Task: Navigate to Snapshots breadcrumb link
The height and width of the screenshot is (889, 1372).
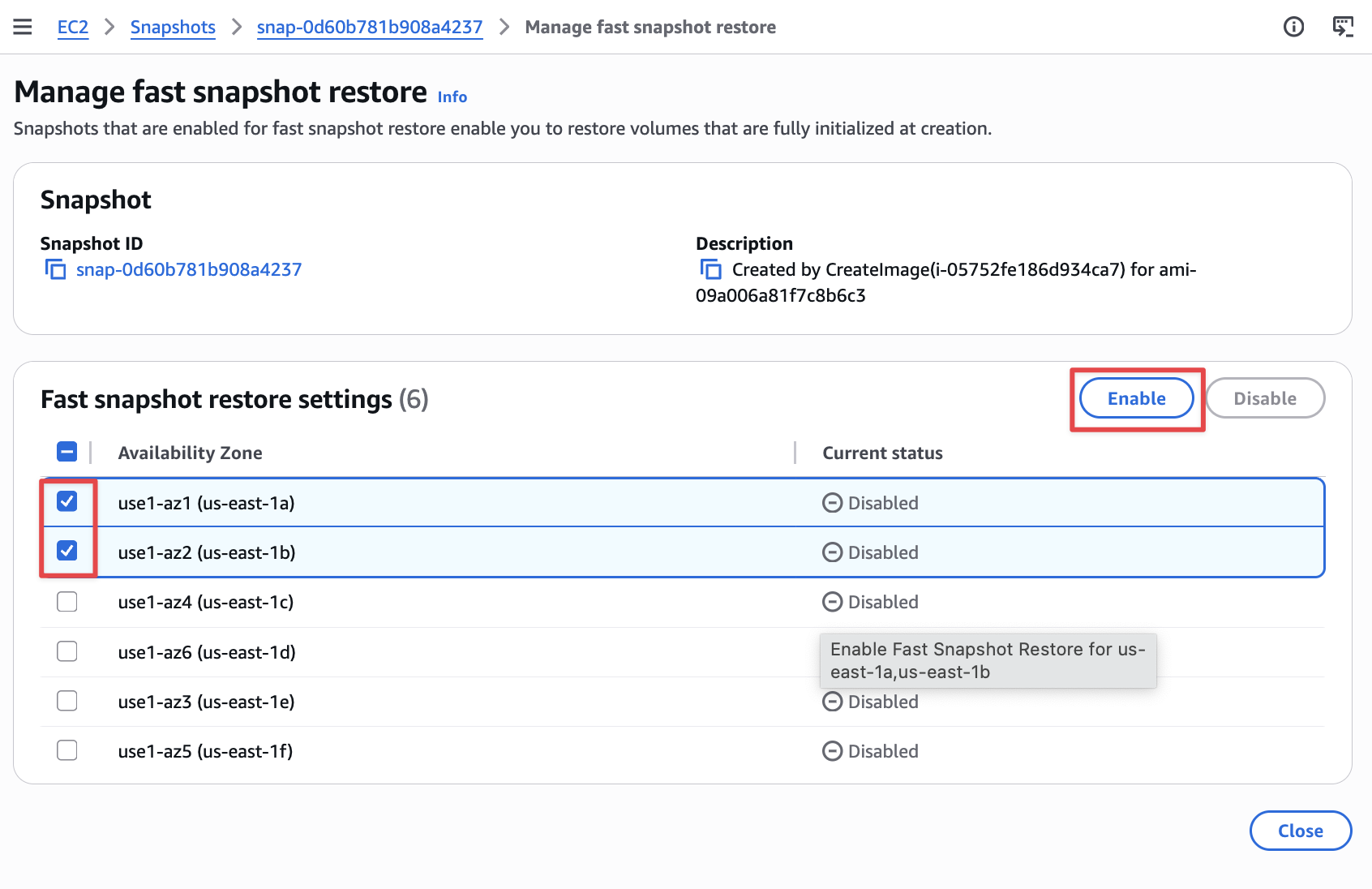Action: (173, 27)
